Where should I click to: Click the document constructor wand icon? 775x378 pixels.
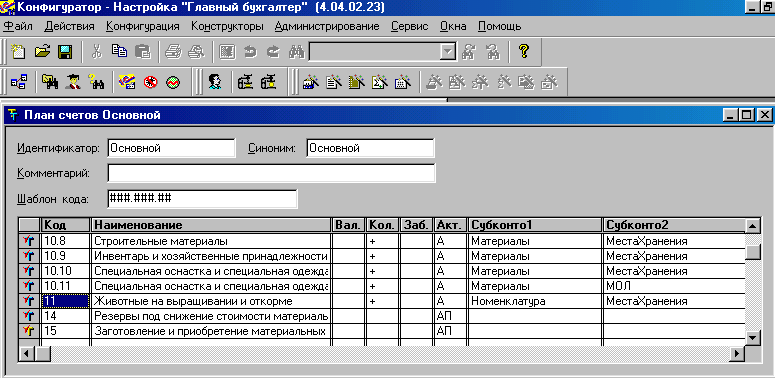click(334, 82)
